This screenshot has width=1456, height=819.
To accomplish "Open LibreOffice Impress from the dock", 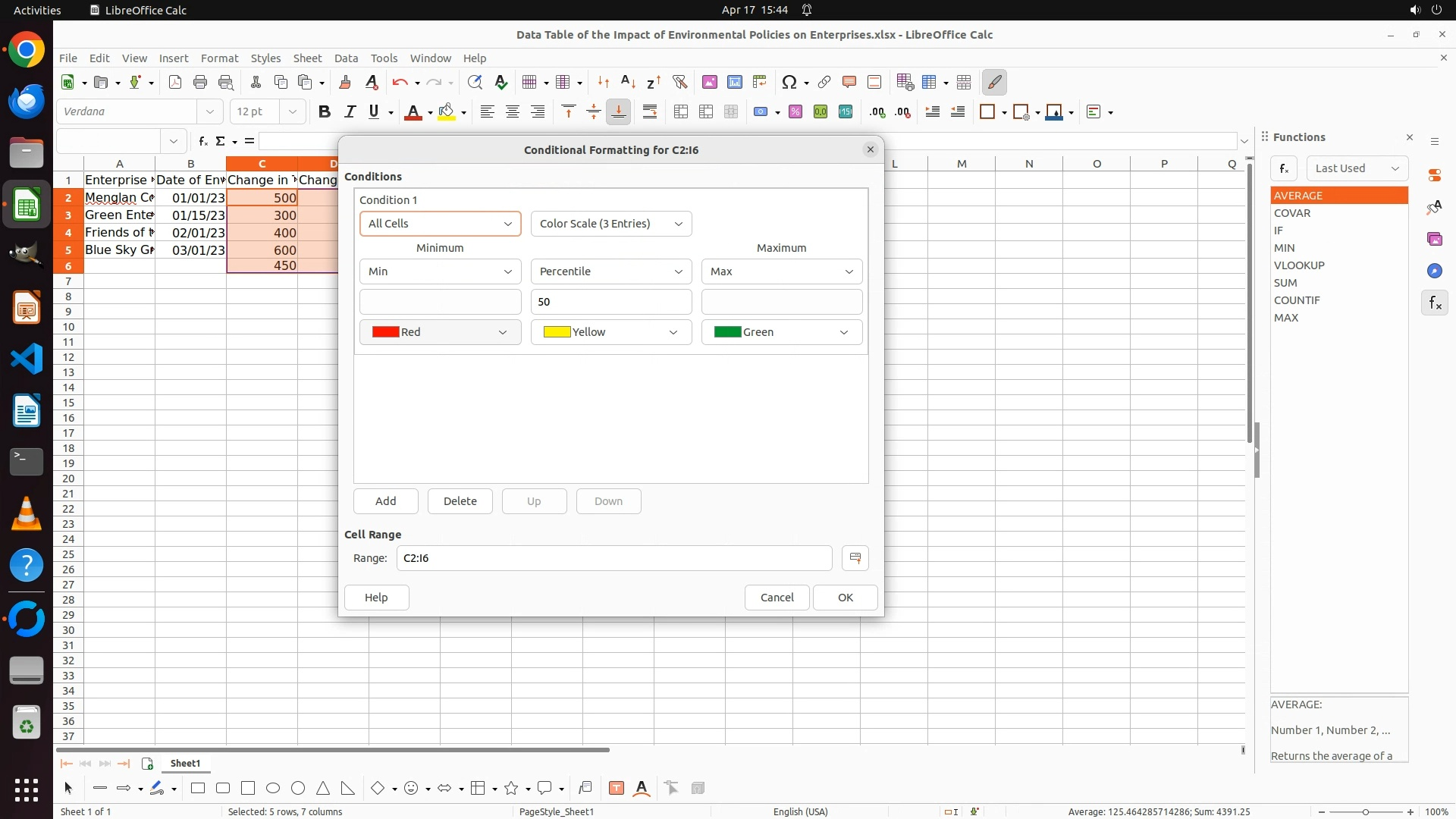I will point(27,309).
